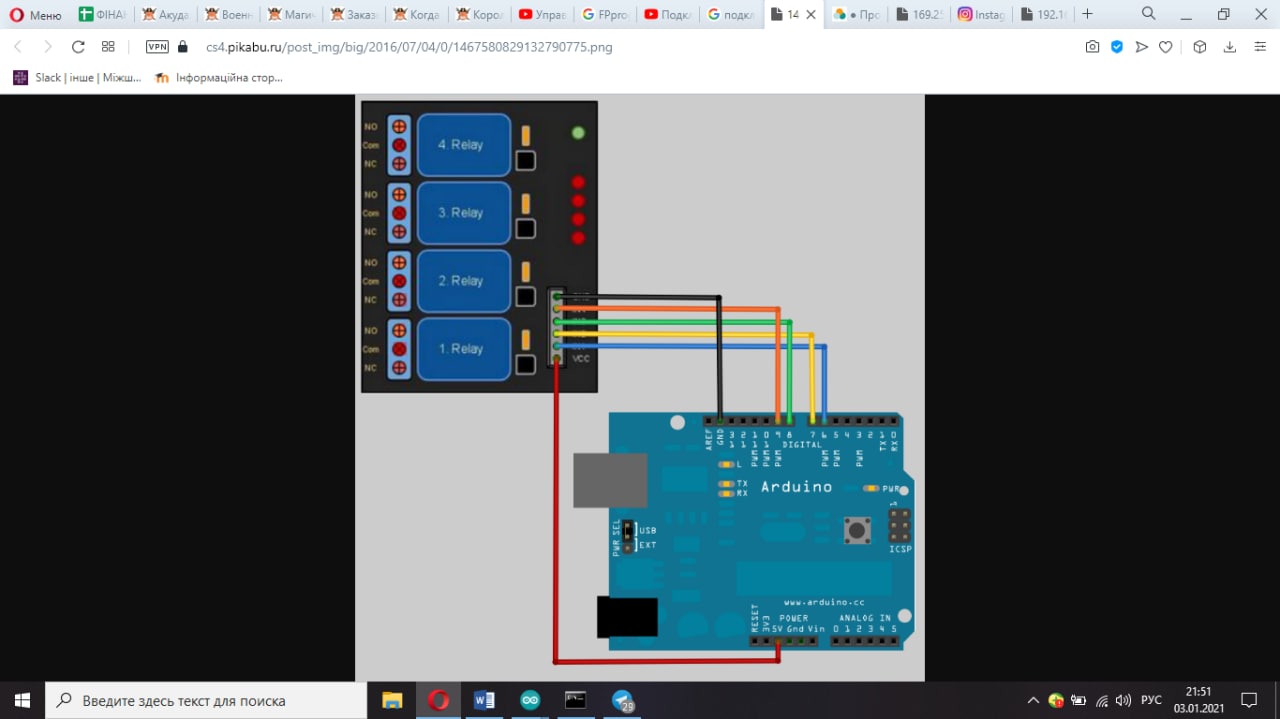Switch to the ФІНАН spreadsheet tab

103,15
